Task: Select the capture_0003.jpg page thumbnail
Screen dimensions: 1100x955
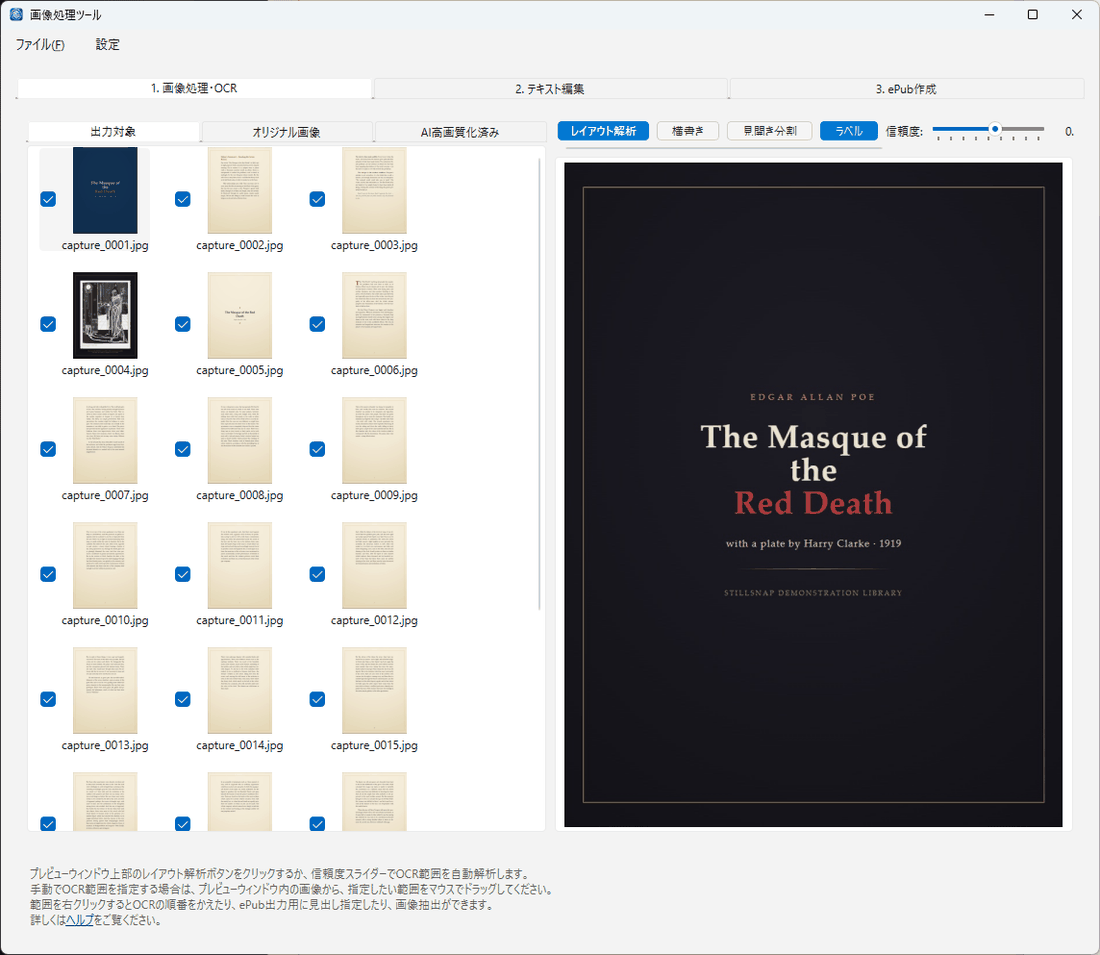Action: 375,190
